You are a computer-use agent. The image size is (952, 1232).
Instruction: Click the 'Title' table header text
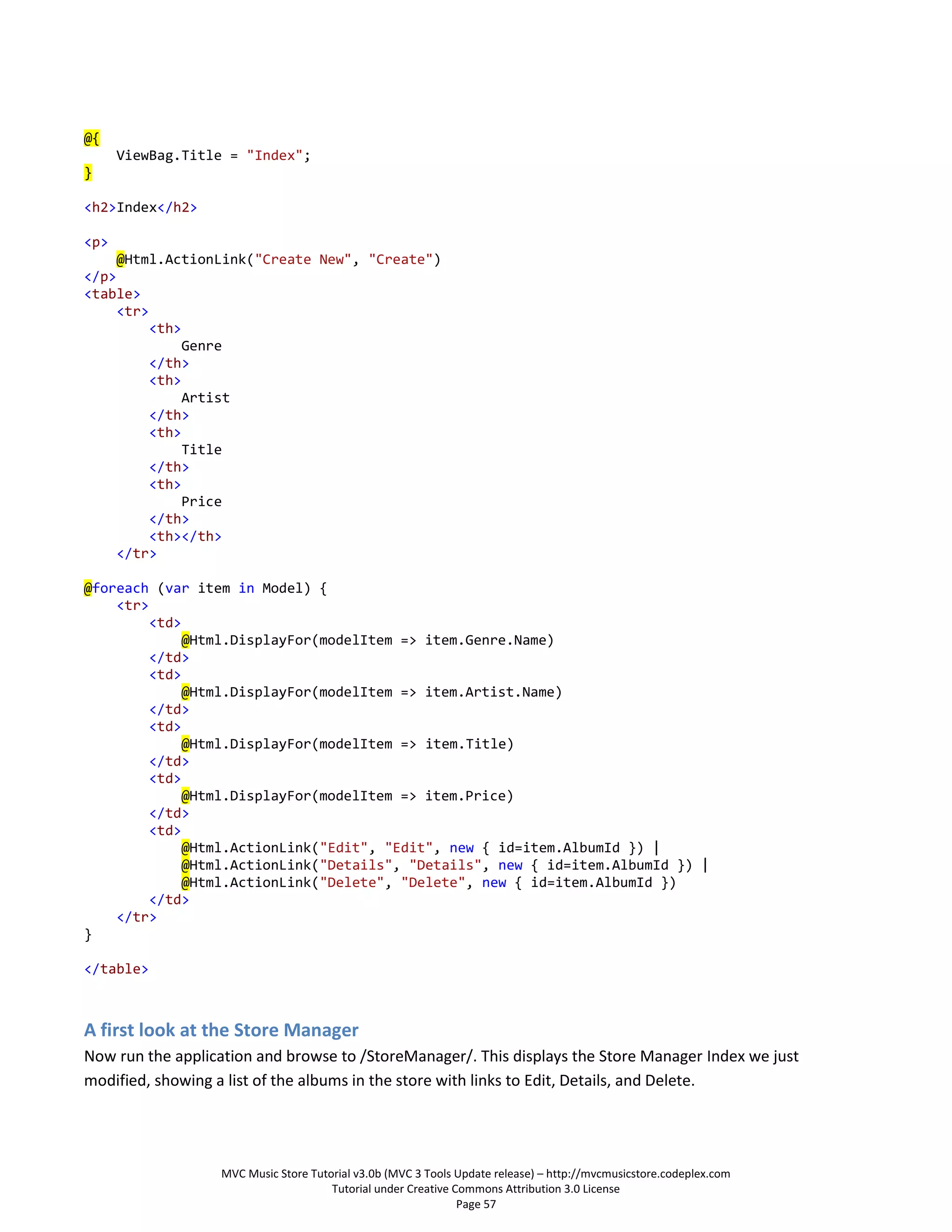tap(201, 450)
